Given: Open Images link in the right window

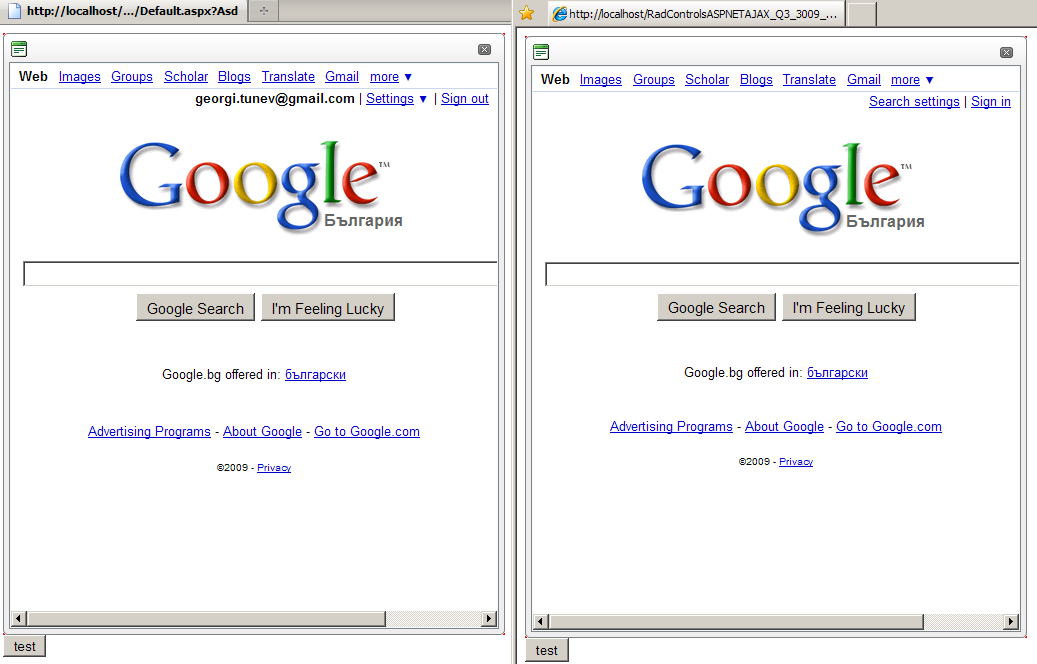Looking at the screenshot, I should click(601, 79).
